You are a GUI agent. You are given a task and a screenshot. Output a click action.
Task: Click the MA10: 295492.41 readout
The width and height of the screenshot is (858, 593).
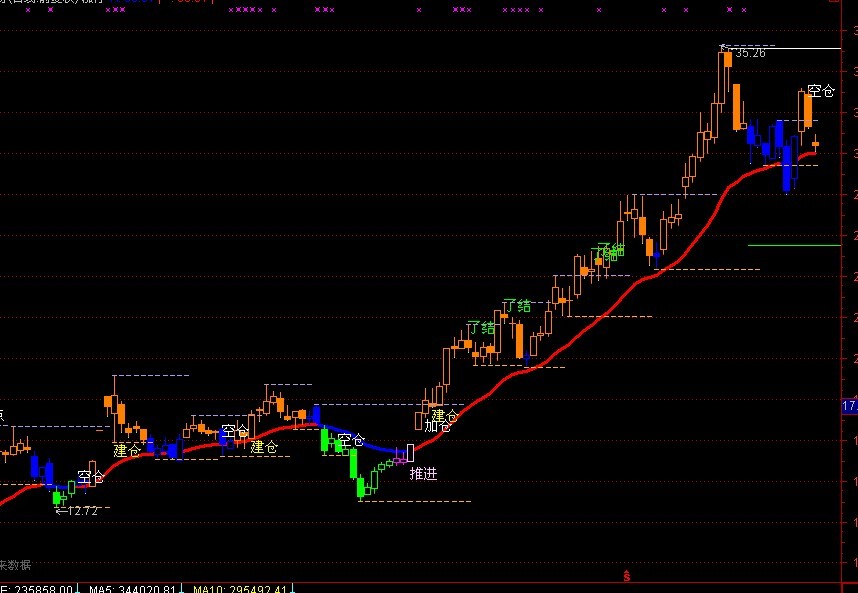(241, 589)
